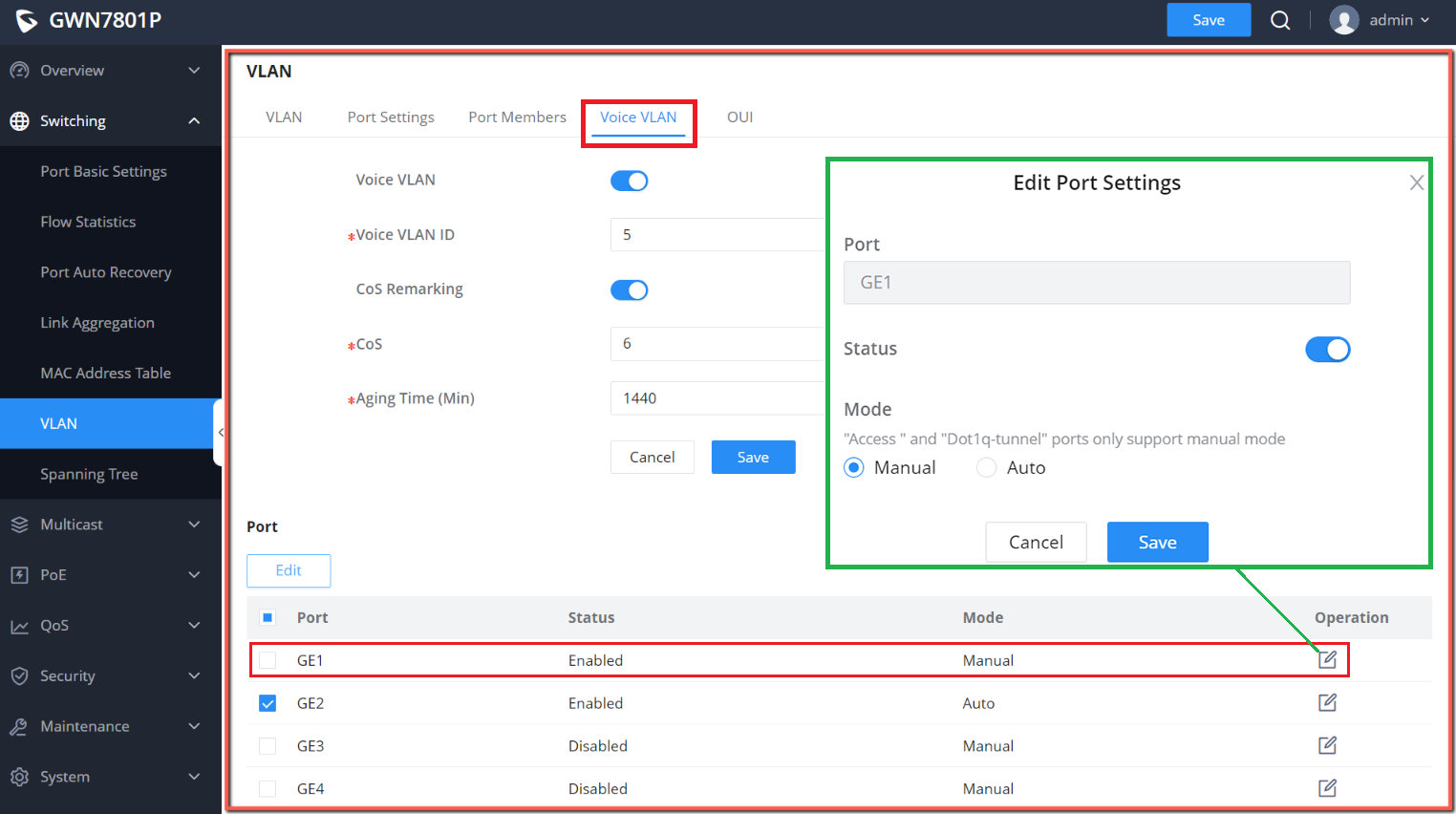Switch to the OUI tab
This screenshot has width=1456, height=814.
coord(739,117)
